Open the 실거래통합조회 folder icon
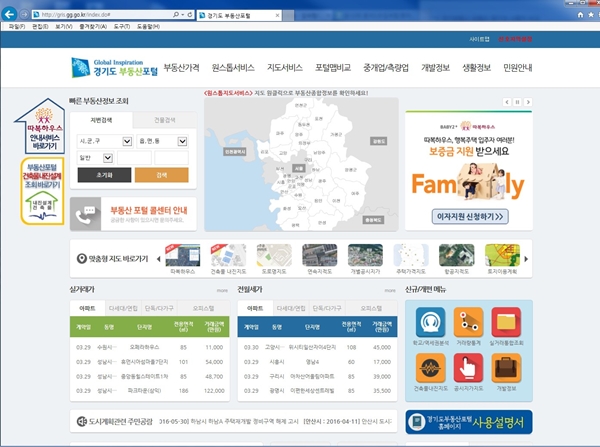 tap(506, 322)
